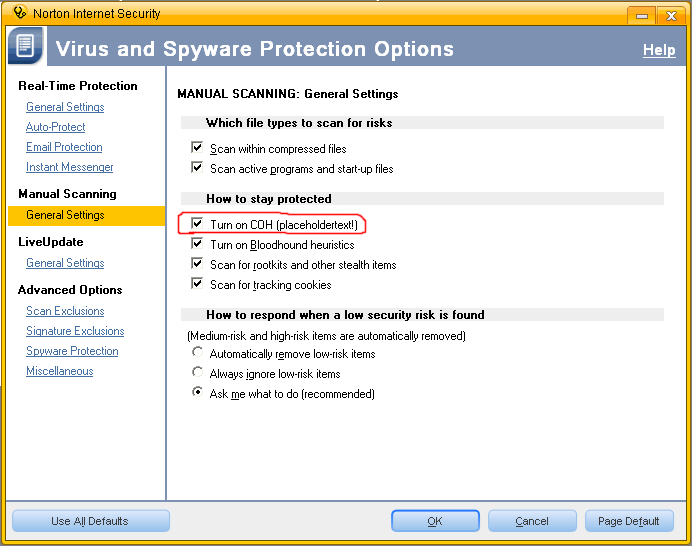Viewport: 692px width, 546px height.
Task: Open Instant Messenger settings
Action: click(70, 167)
